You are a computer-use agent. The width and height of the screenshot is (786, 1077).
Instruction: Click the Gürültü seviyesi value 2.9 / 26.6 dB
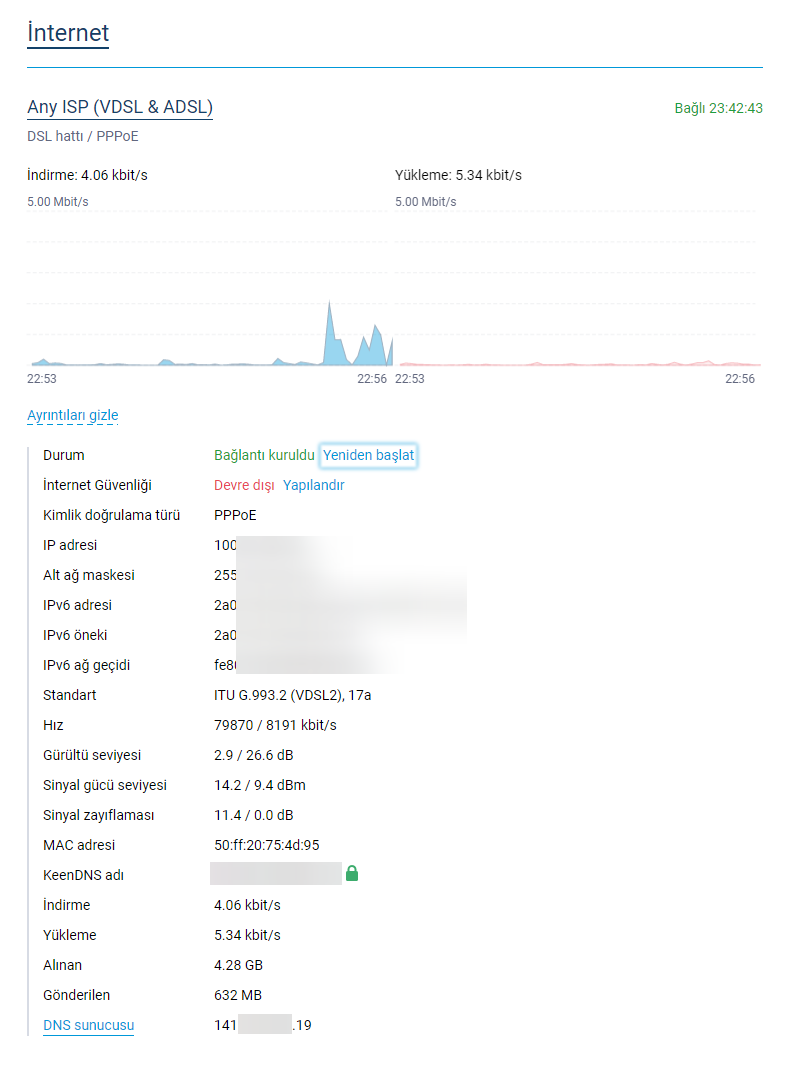pyautogui.click(x=253, y=755)
